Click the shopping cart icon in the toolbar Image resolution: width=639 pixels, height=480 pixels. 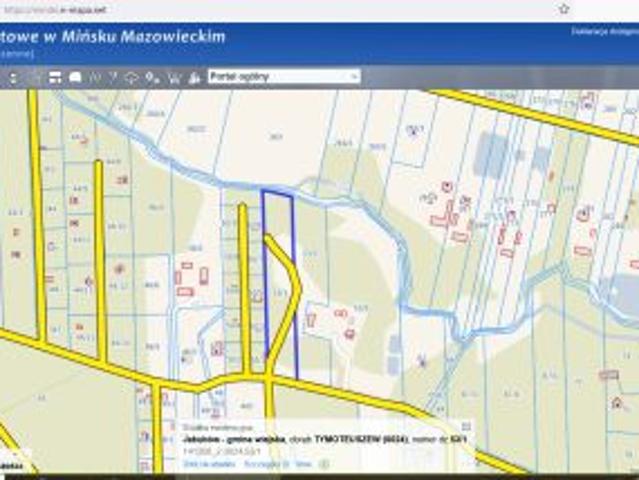(174, 76)
